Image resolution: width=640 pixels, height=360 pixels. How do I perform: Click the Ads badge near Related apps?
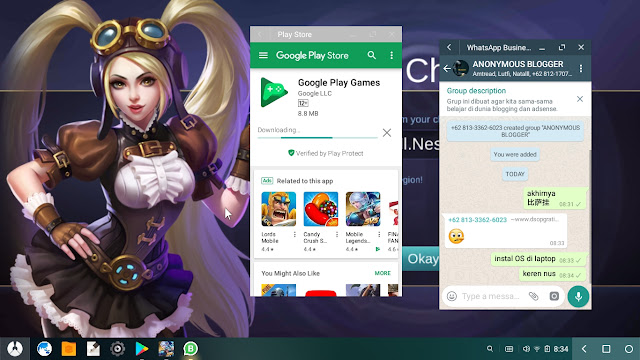[x=267, y=180]
